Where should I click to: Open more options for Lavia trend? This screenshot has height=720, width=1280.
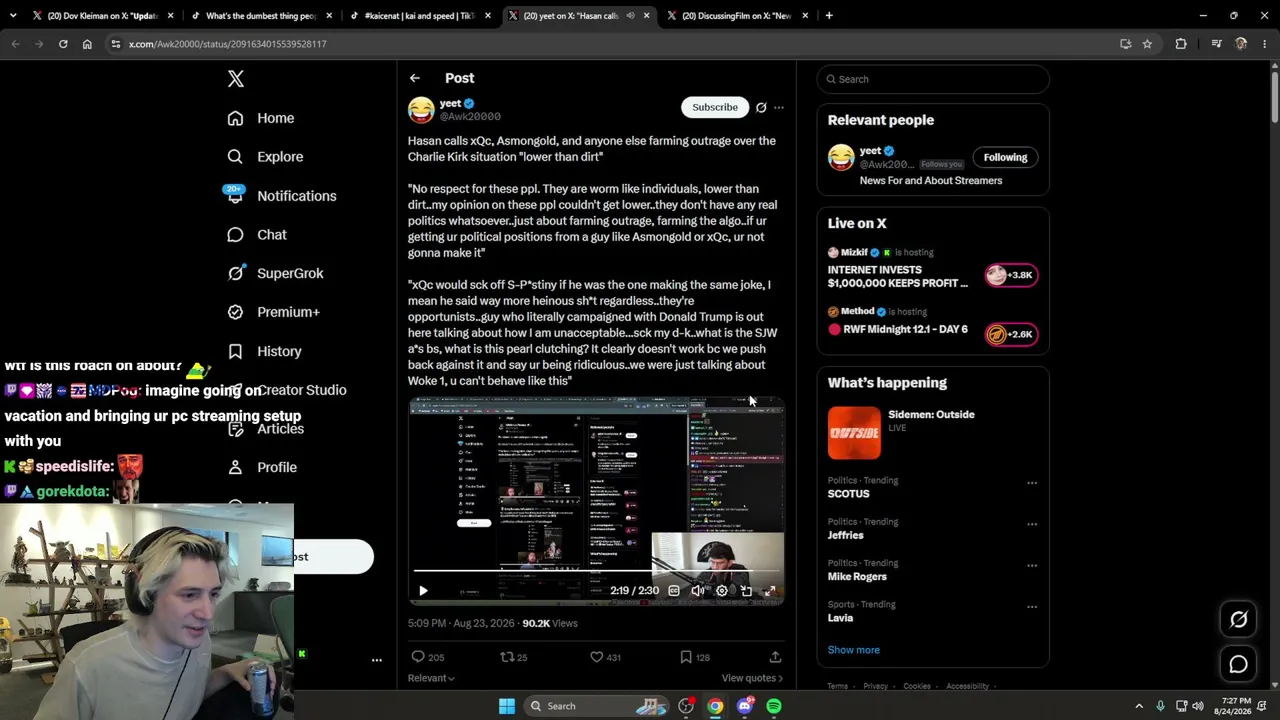(1032, 607)
